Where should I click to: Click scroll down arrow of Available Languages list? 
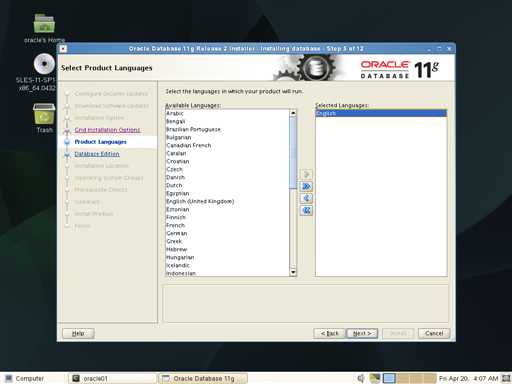point(293,272)
